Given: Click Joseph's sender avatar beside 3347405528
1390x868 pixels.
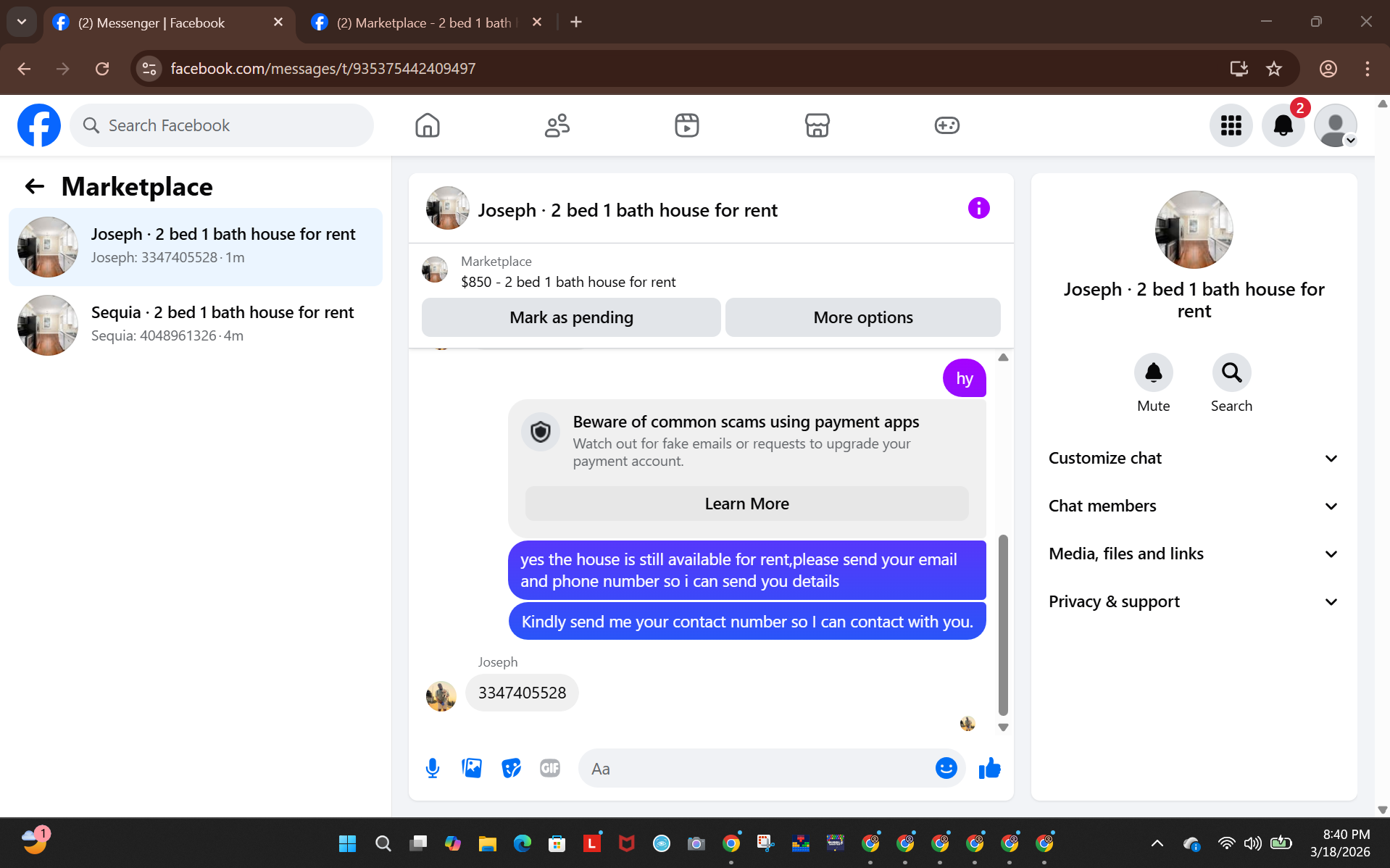Looking at the screenshot, I should coord(441,696).
